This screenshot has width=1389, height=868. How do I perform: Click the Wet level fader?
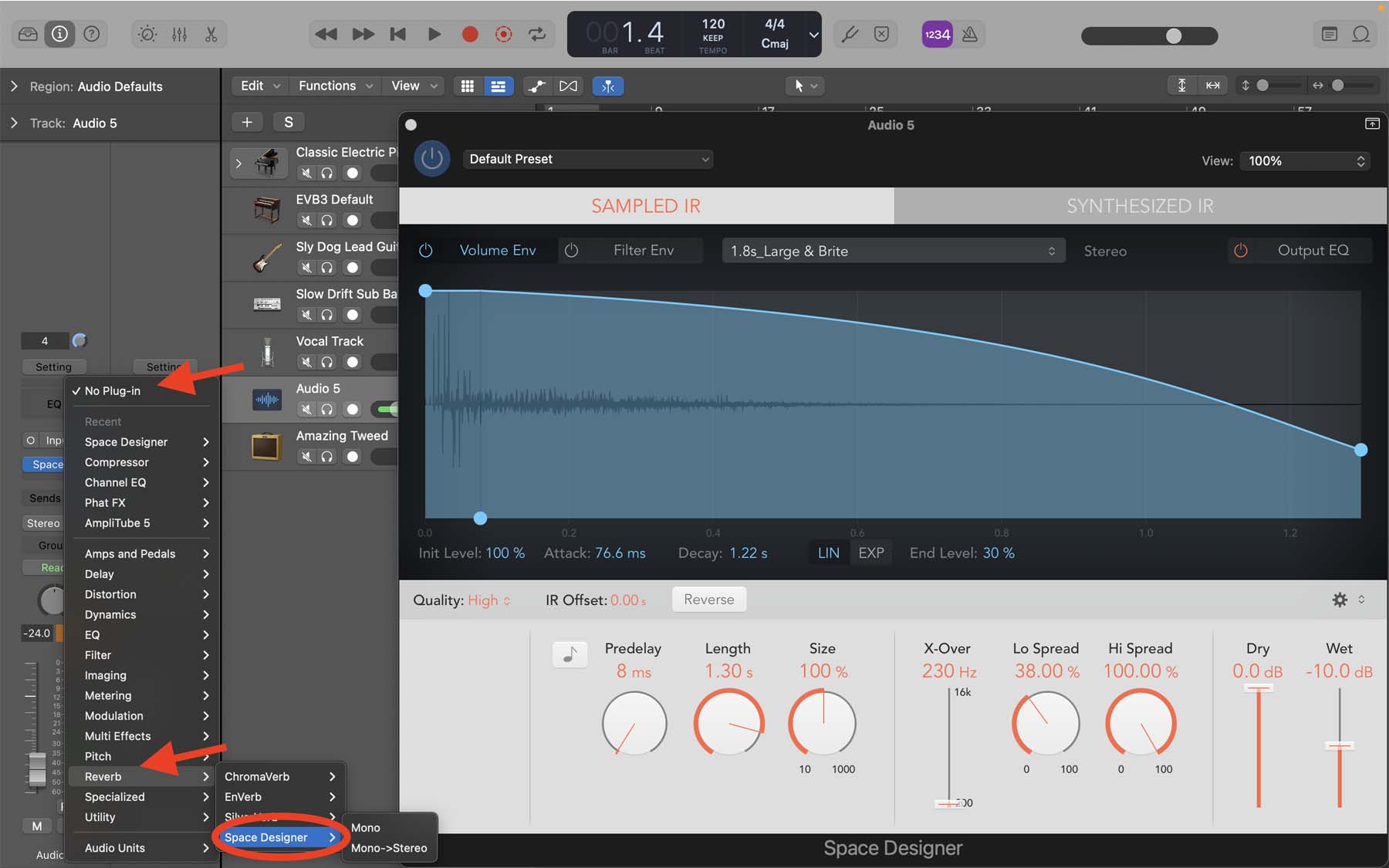[x=1340, y=745]
